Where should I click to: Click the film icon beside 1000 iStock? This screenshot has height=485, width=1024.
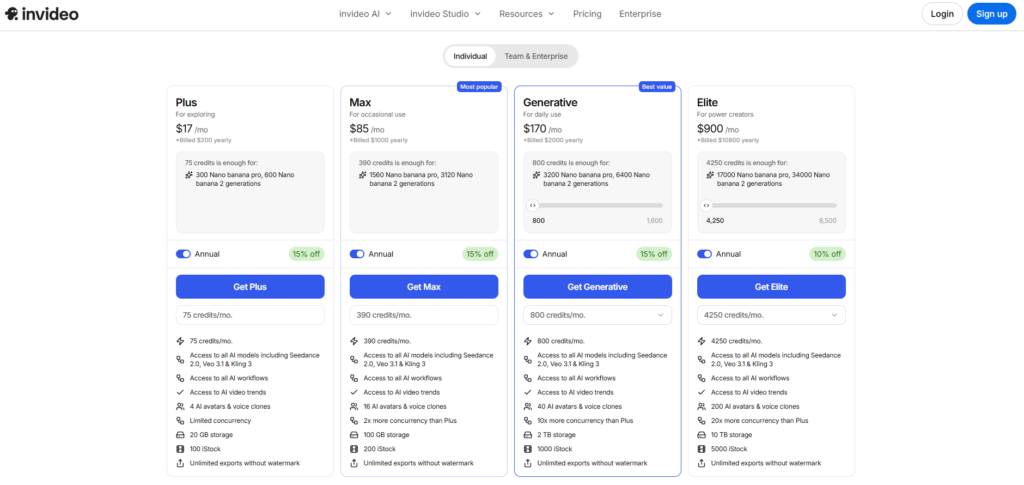tap(528, 449)
